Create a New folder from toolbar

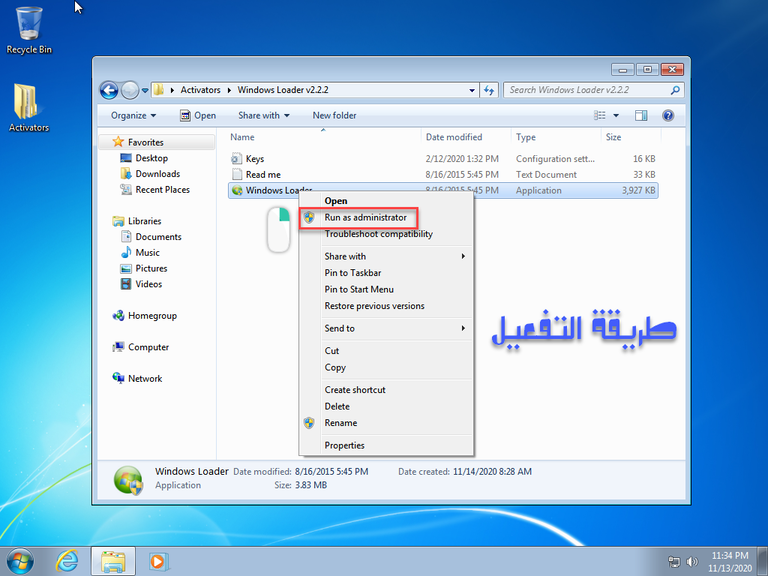pyautogui.click(x=335, y=116)
